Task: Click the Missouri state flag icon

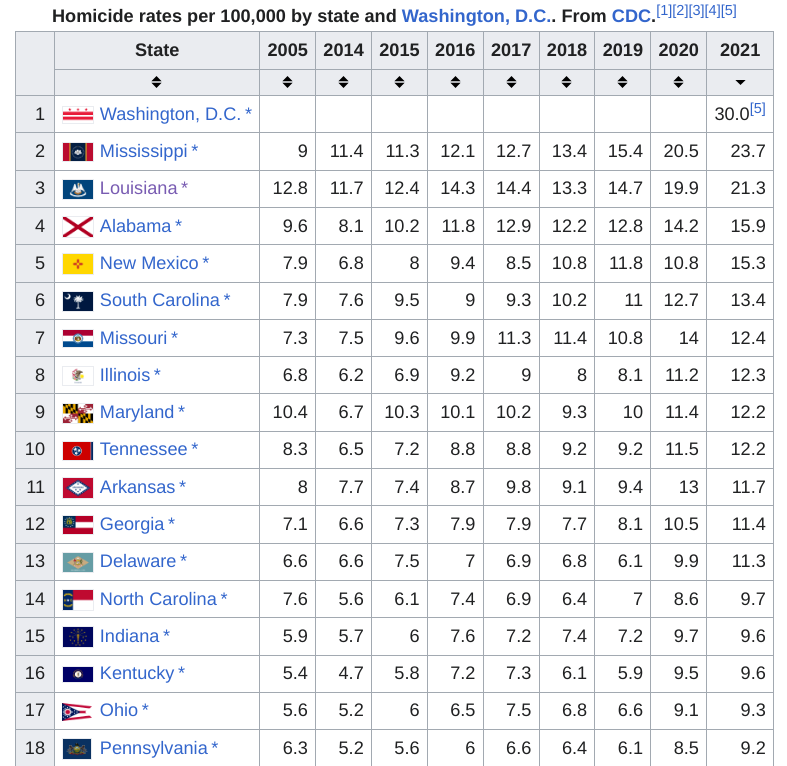Action: 78,339
